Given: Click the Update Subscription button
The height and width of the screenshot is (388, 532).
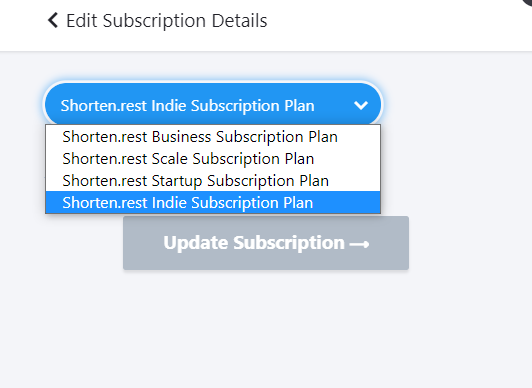Looking at the screenshot, I should (x=266, y=243).
